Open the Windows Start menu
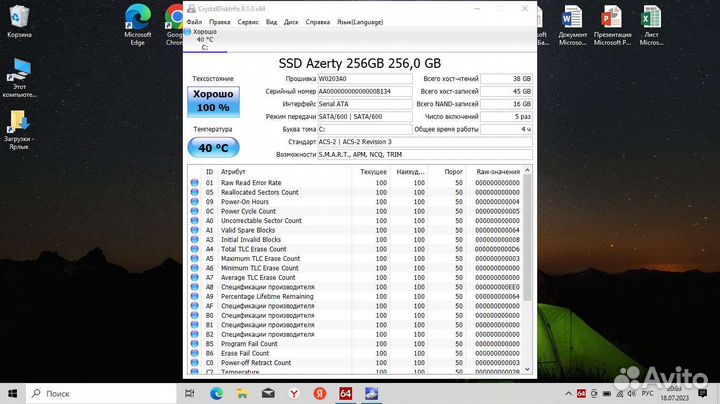The height and width of the screenshot is (404, 720). pyautogui.click(x=12, y=393)
